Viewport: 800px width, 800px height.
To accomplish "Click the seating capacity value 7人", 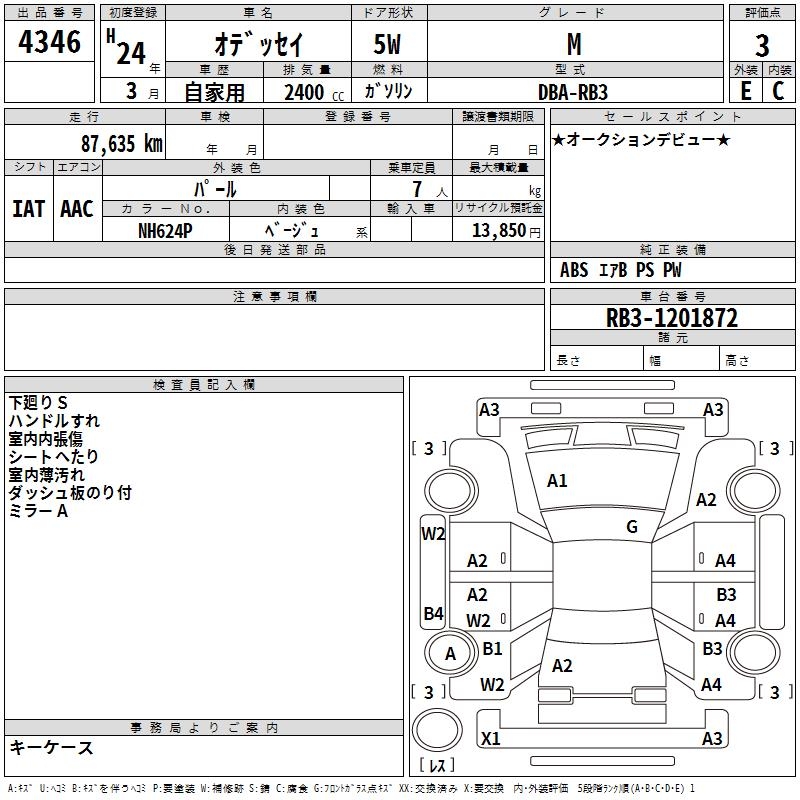I will coord(429,189).
